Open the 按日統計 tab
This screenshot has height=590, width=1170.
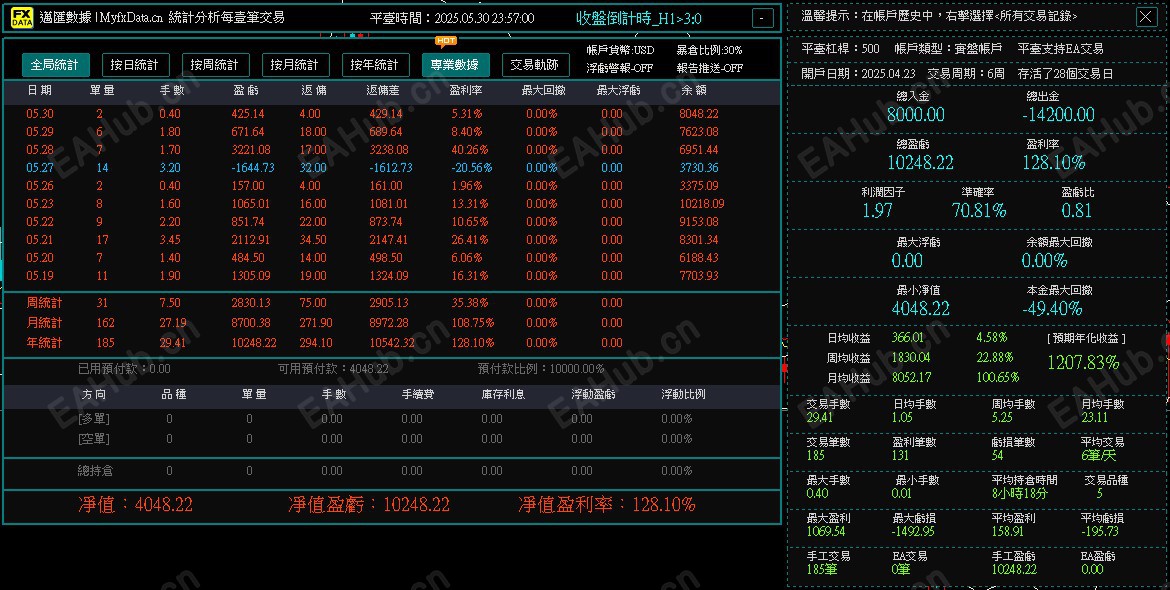coord(135,63)
